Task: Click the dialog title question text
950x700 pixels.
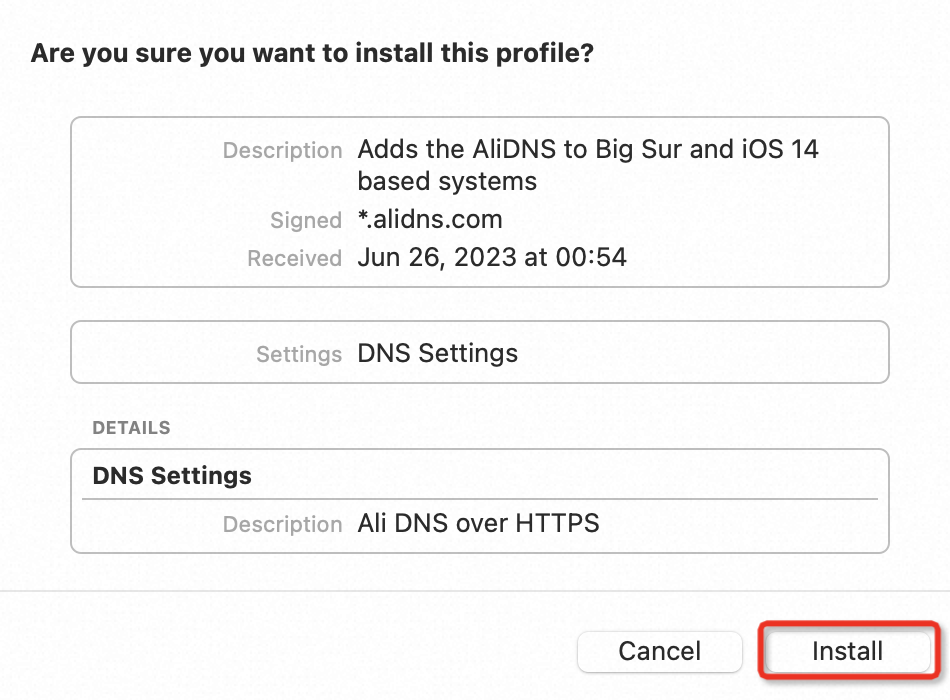Action: (312, 53)
